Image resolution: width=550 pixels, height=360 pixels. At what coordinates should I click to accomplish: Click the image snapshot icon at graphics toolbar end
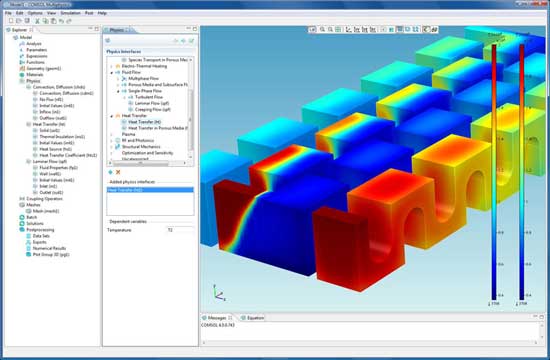coord(434,29)
